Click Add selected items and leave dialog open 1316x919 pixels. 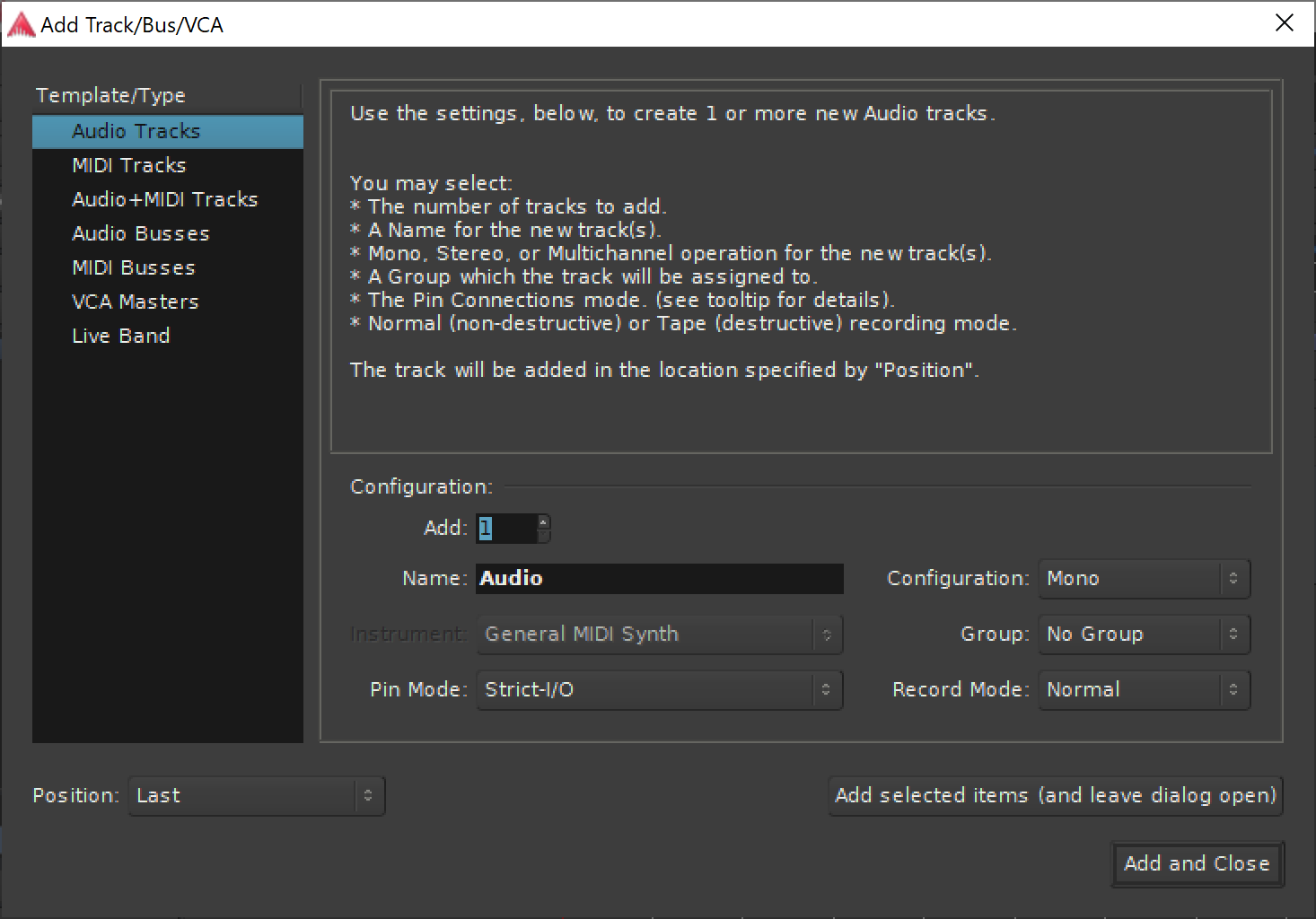1055,795
